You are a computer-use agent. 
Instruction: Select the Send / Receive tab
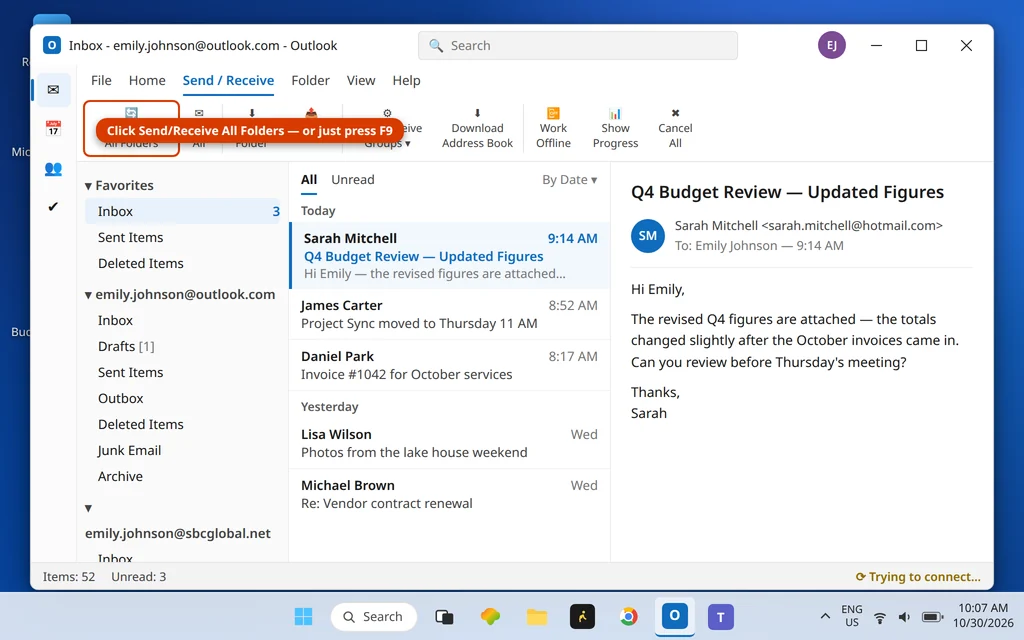tap(228, 80)
